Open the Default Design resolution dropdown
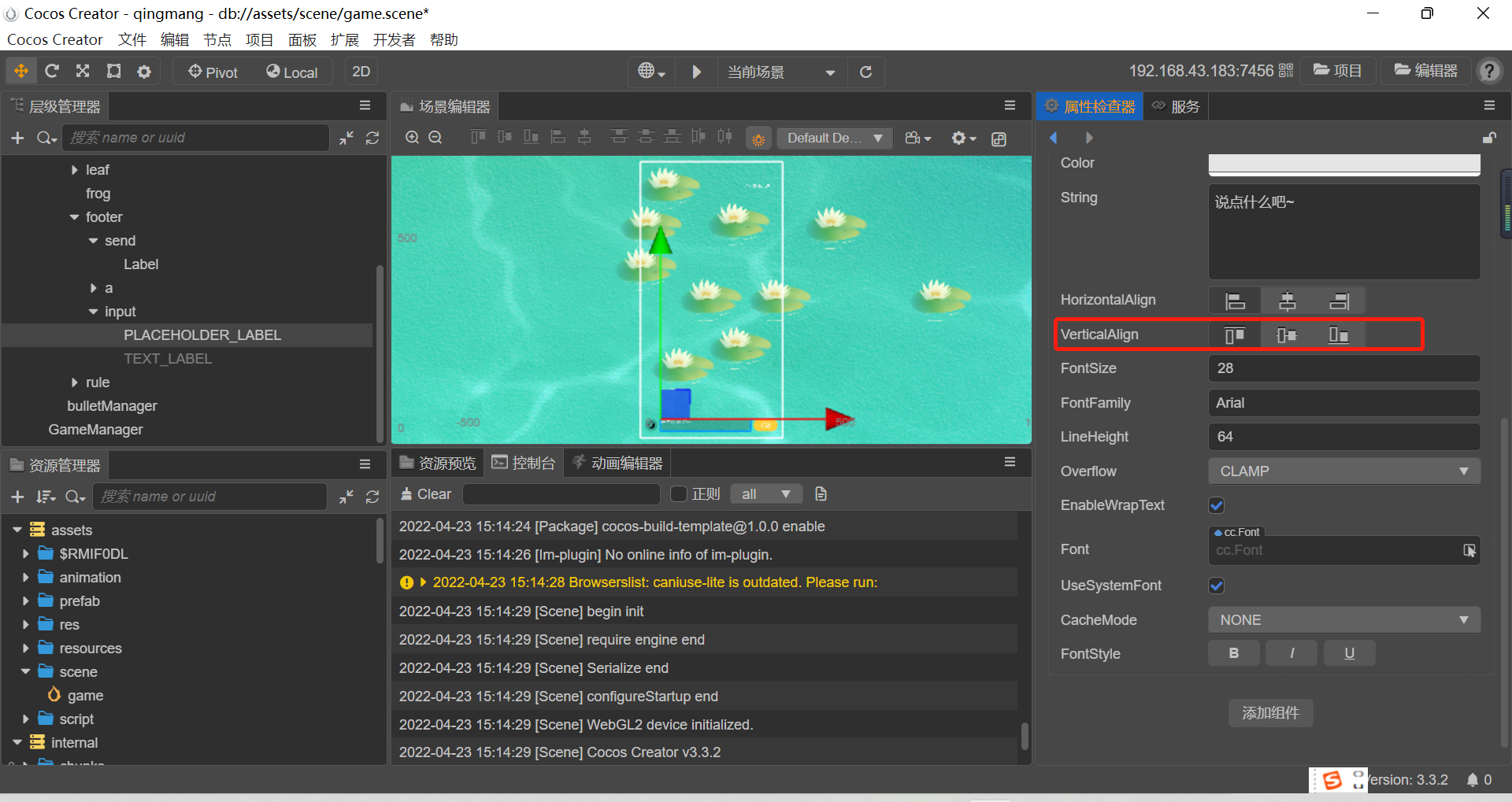The height and width of the screenshot is (802, 1512). click(835, 139)
